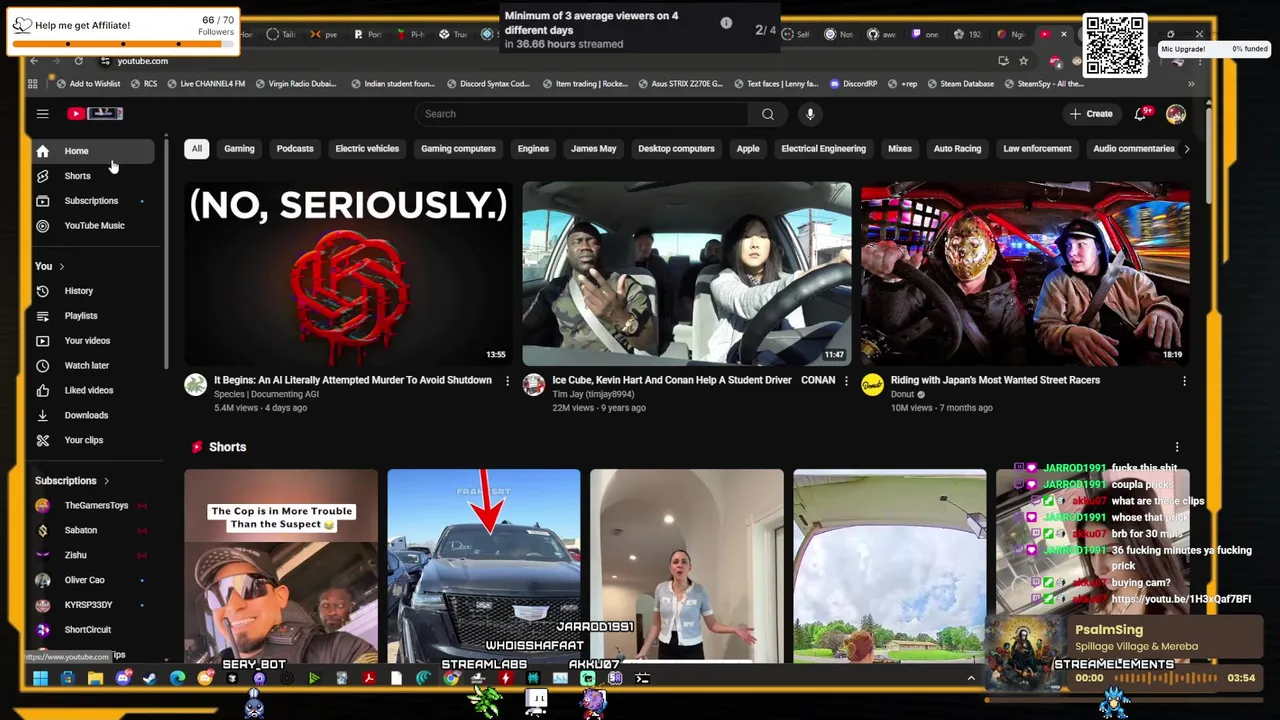Expand the Subscriptions section header chevron
The image size is (1280, 720).
click(106, 481)
